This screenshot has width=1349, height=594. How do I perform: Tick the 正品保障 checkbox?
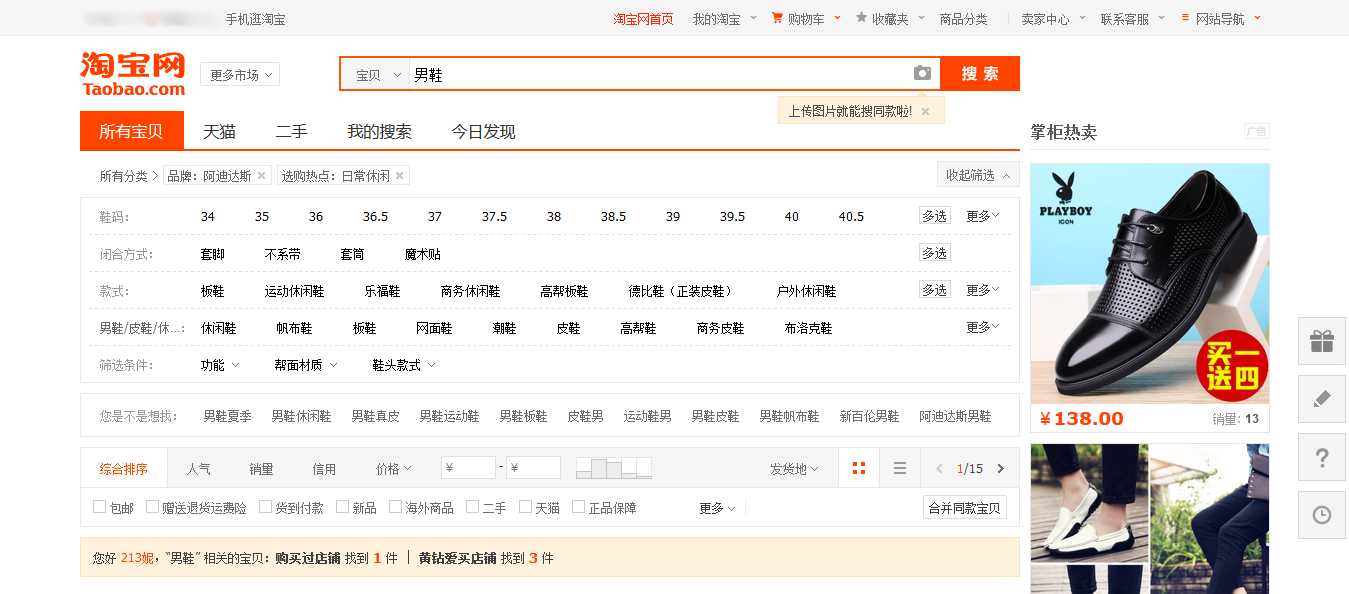click(578, 507)
